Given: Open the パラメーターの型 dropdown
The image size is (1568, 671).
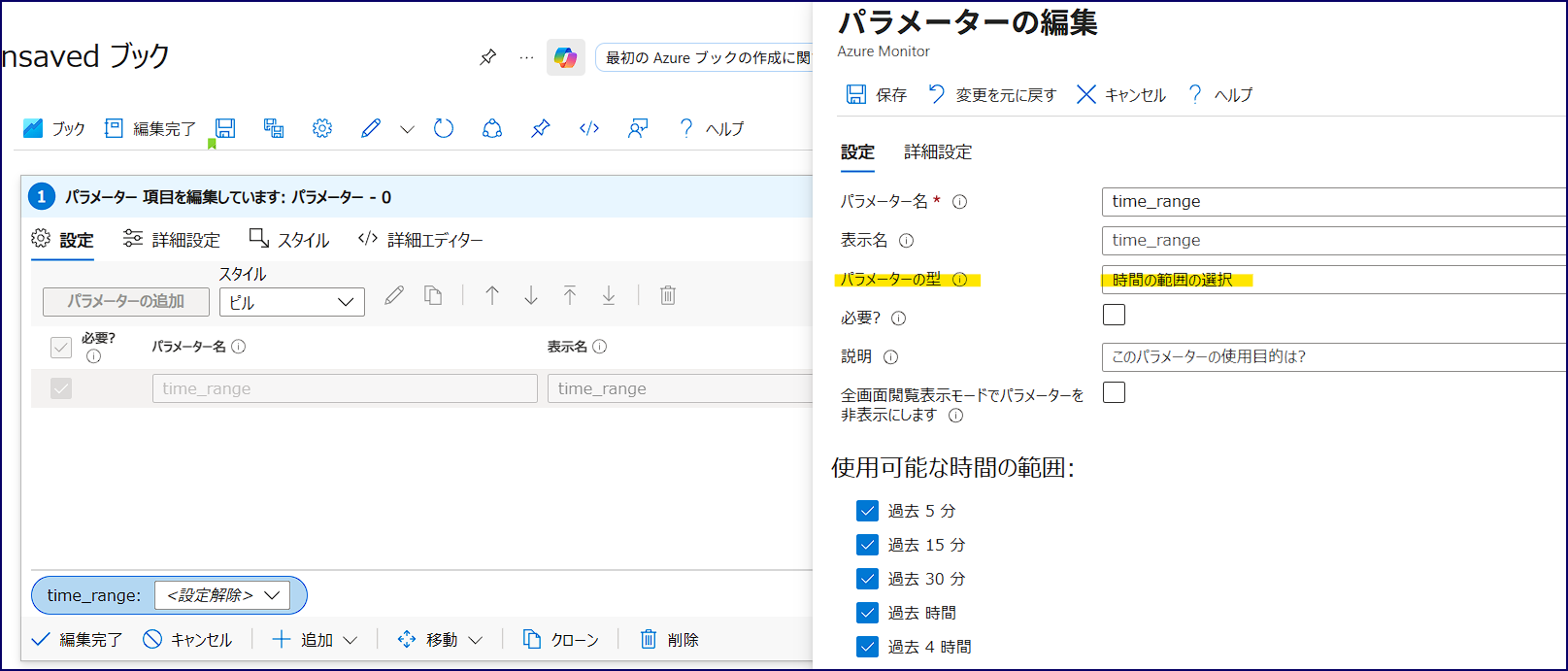Looking at the screenshot, I should coord(1334,280).
